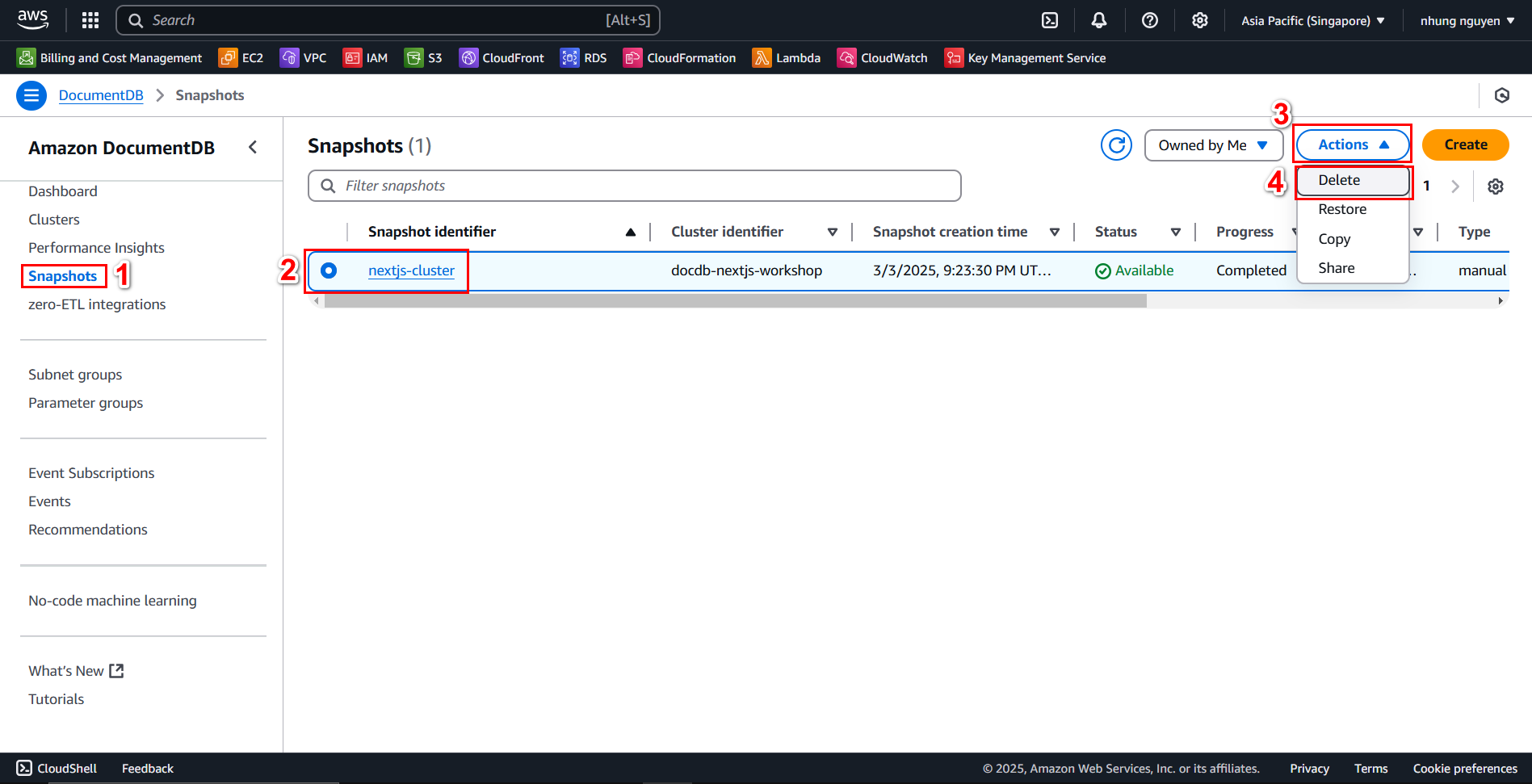Viewport: 1532px width, 784px height.
Task: Click the Create snapshot button
Action: 1466,145
